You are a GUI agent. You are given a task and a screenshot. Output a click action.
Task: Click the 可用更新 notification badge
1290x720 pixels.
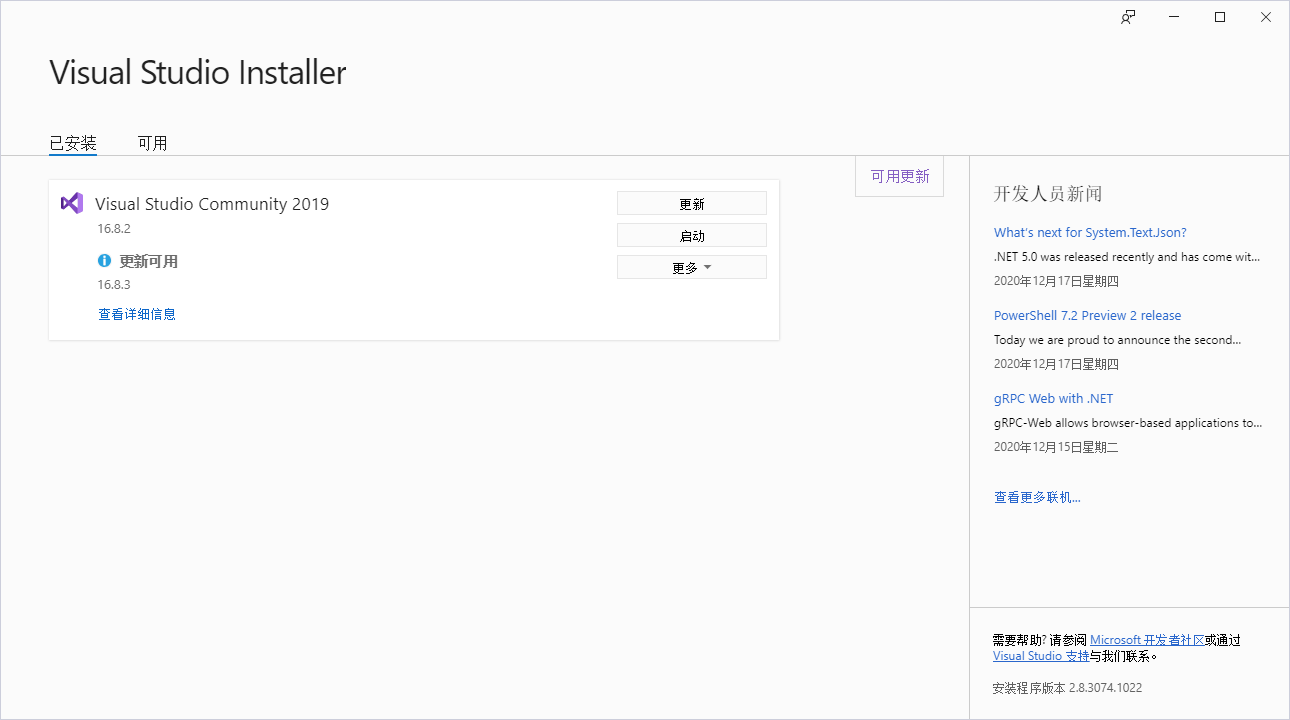[x=898, y=175]
